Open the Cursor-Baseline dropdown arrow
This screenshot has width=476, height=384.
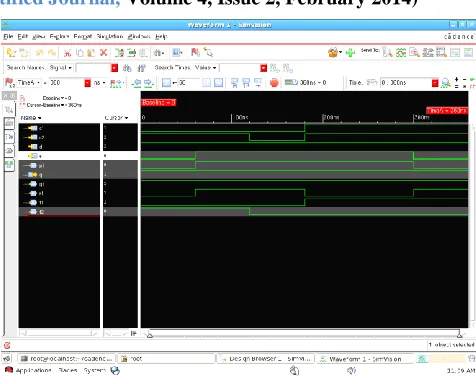(62, 105)
